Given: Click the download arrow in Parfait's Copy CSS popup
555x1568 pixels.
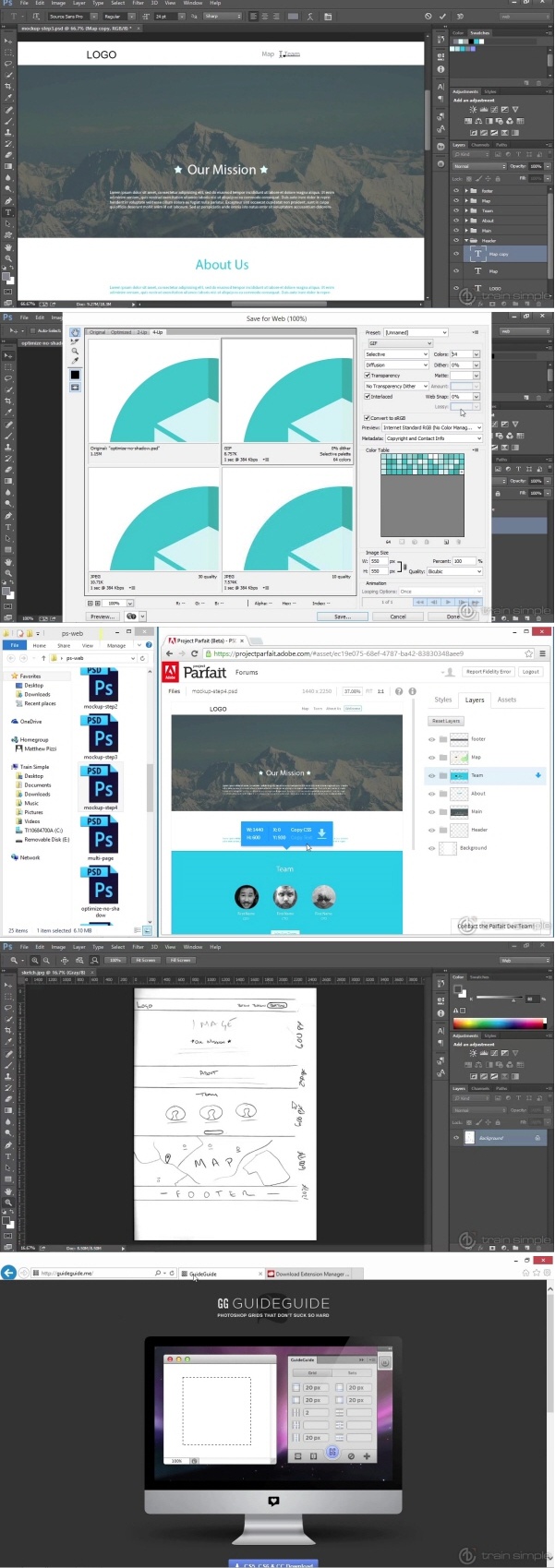Looking at the screenshot, I should coord(321,832).
